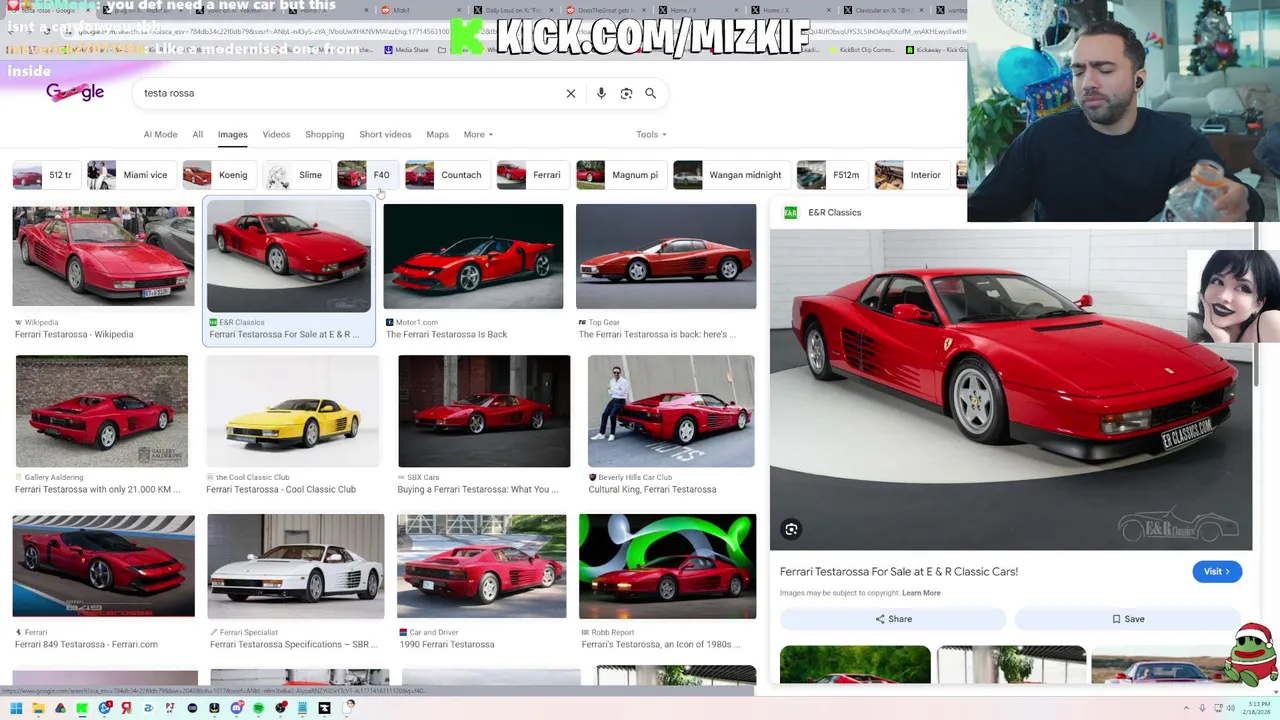Click the large E&R Classics preview image
The height and width of the screenshot is (720, 1280).
pos(1010,389)
